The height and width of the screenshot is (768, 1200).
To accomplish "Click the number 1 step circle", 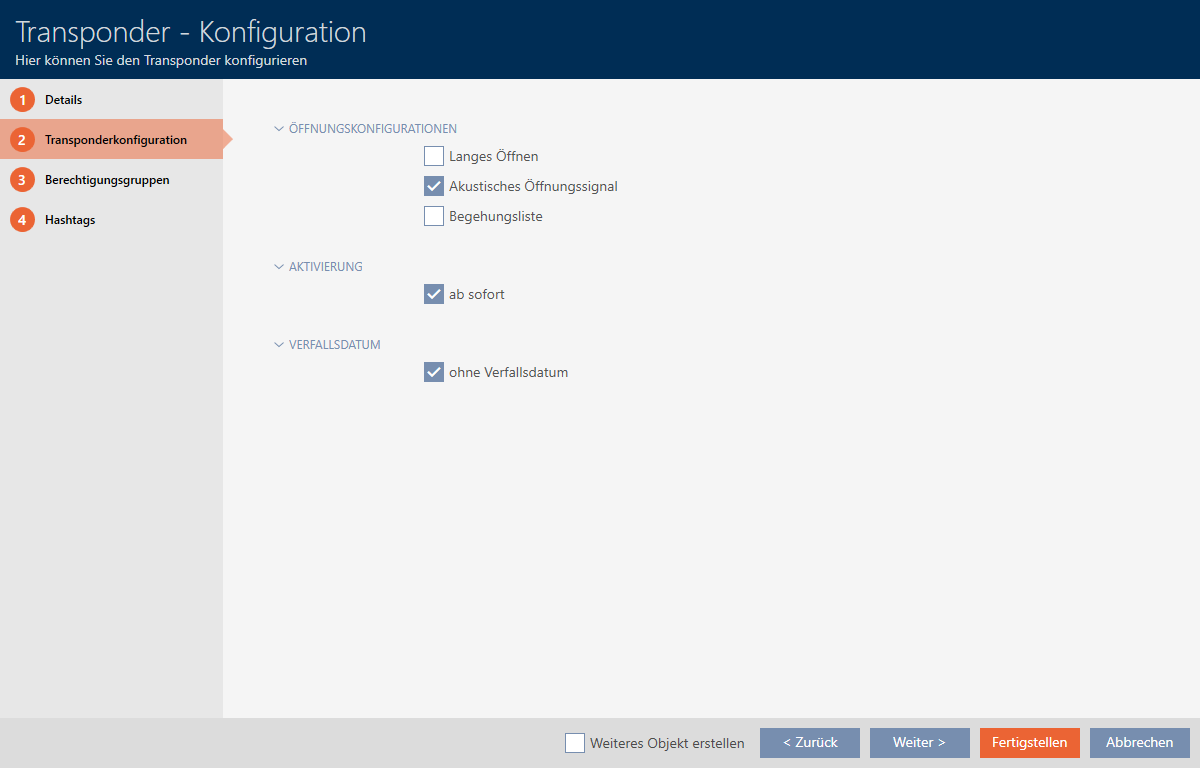I will coord(22,100).
